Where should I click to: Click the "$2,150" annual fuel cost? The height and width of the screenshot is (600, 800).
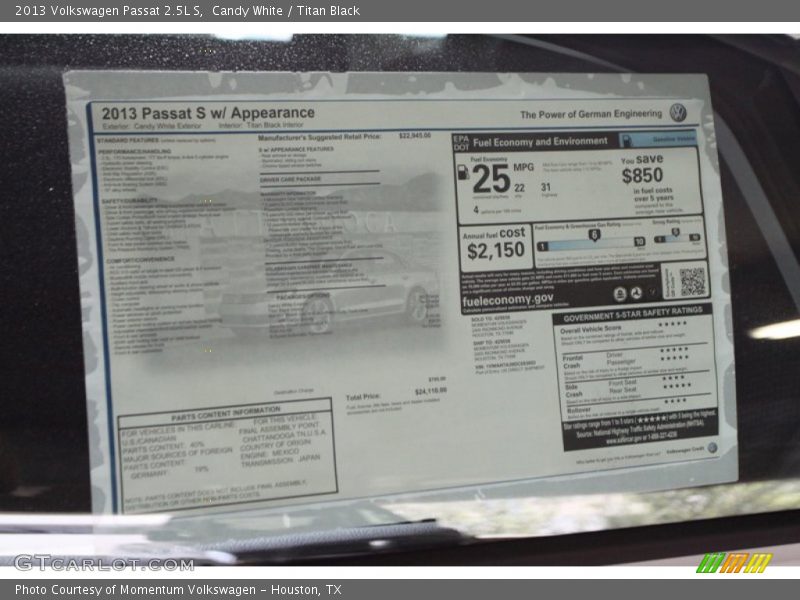pyautogui.click(x=496, y=251)
